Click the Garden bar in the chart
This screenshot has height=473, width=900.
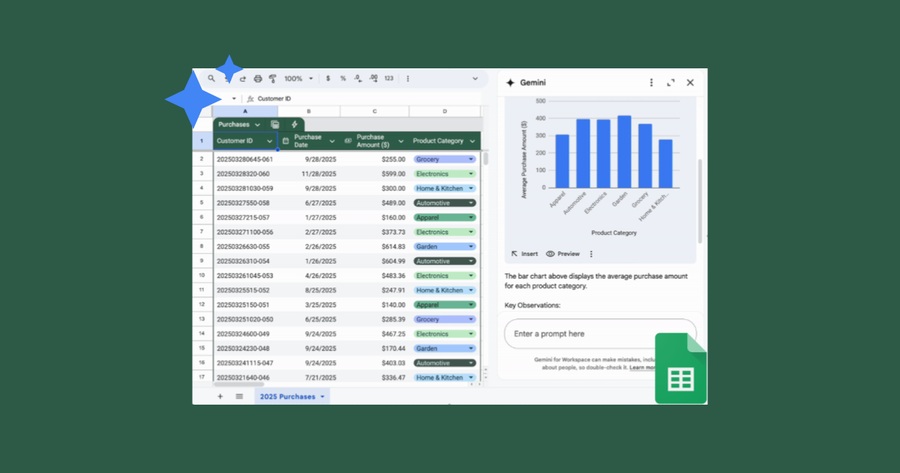(x=624, y=152)
